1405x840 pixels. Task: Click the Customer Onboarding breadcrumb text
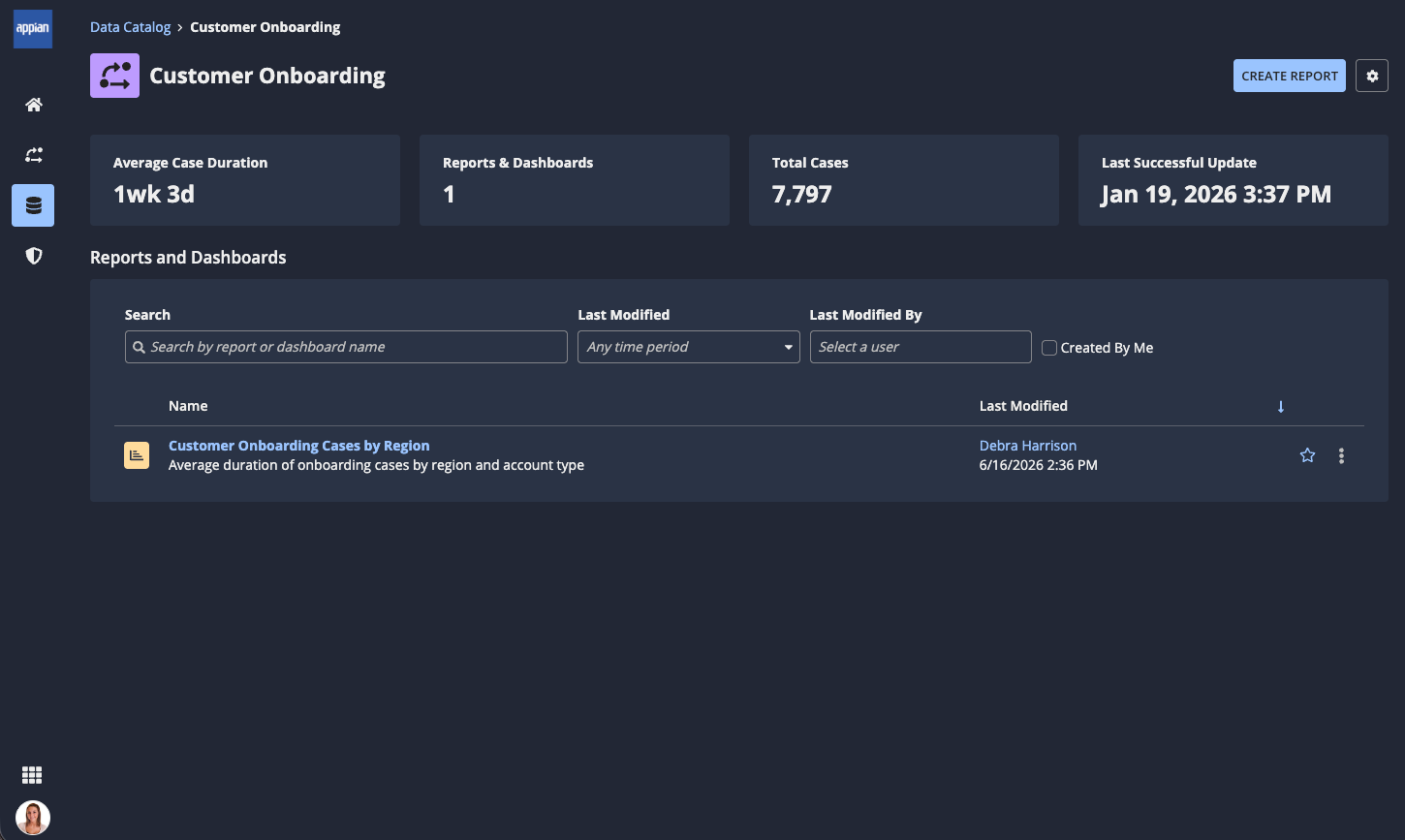pyautogui.click(x=265, y=27)
